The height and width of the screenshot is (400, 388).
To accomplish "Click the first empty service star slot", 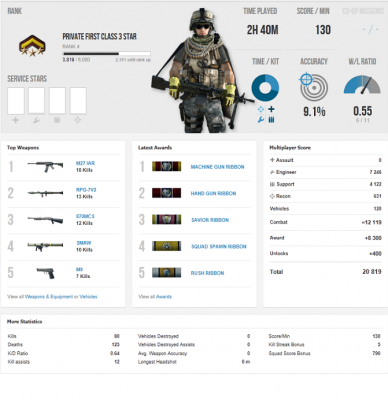I will [16, 101].
